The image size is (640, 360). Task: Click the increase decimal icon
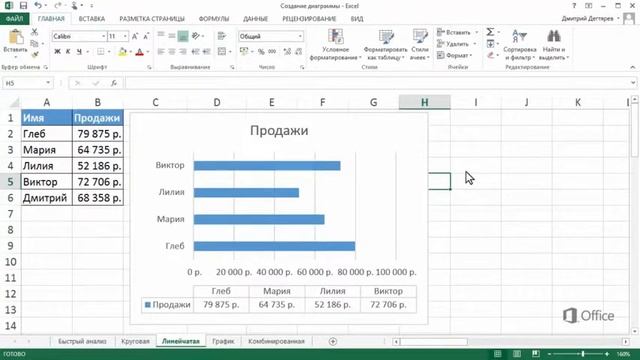(x=287, y=52)
